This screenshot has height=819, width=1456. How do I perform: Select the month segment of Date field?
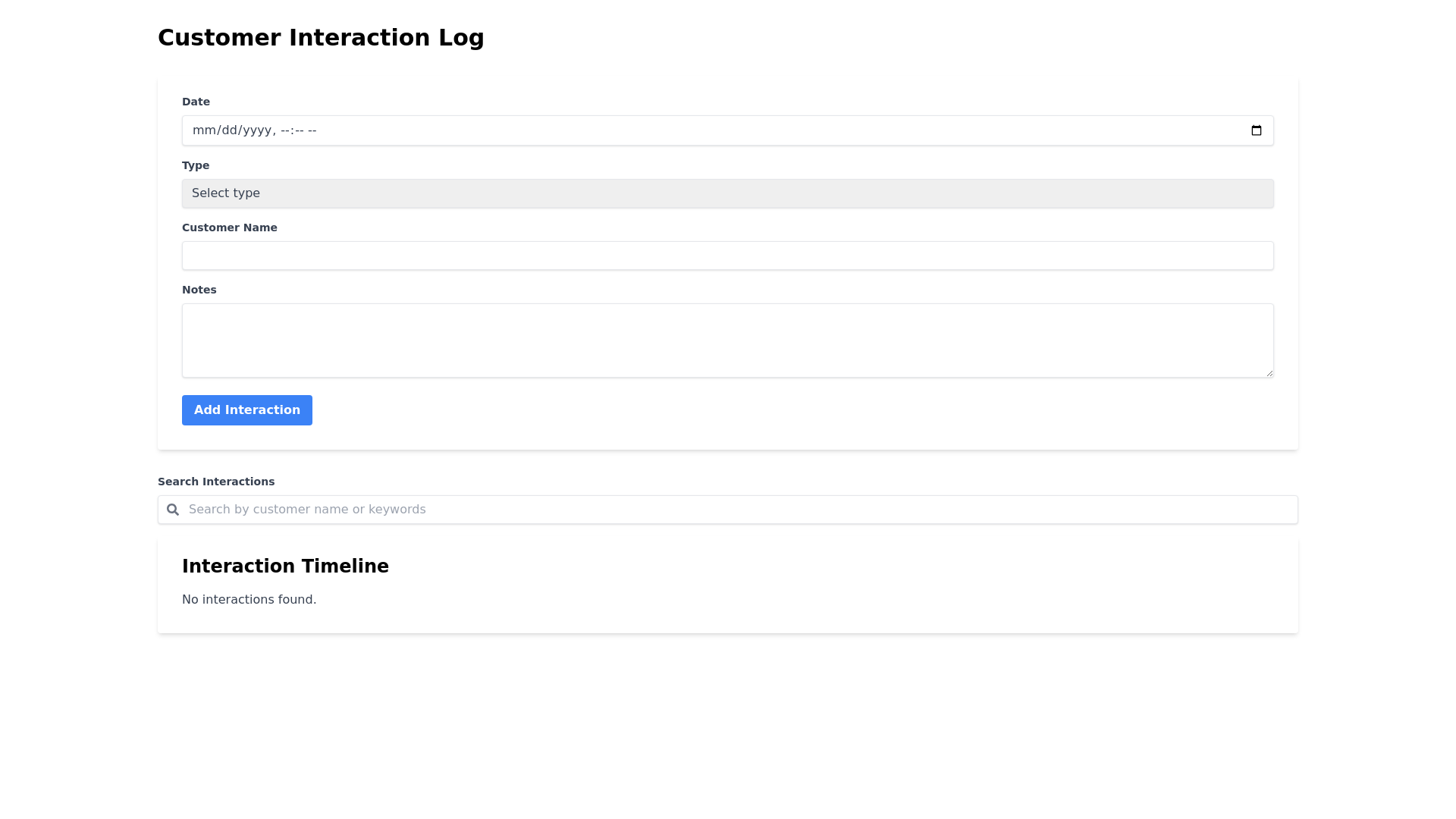point(203,130)
